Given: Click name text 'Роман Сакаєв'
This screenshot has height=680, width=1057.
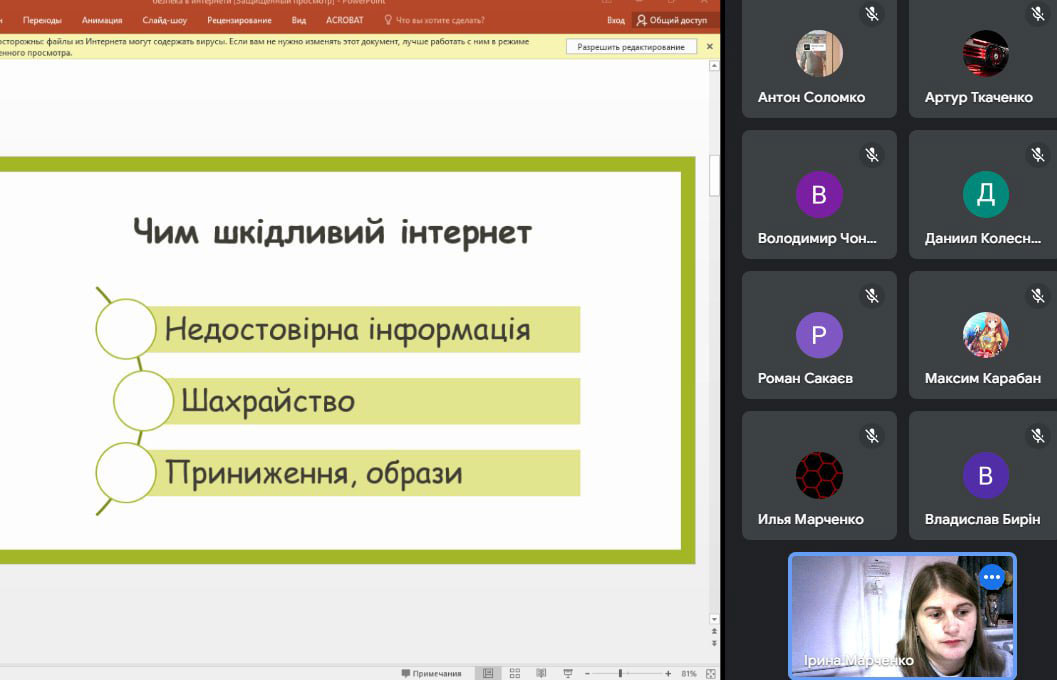Looking at the screenshot, I should coord(805,379).
